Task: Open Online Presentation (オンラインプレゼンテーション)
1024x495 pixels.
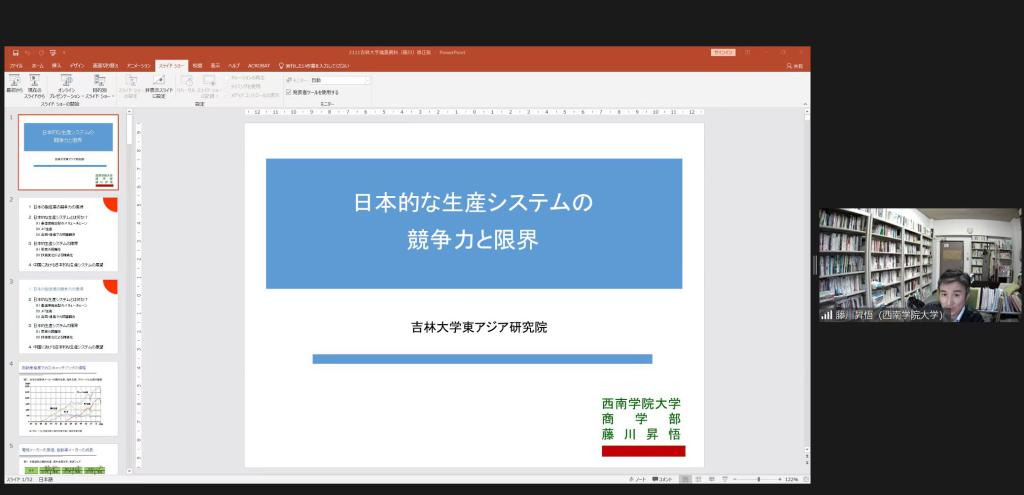Action: 67,83
